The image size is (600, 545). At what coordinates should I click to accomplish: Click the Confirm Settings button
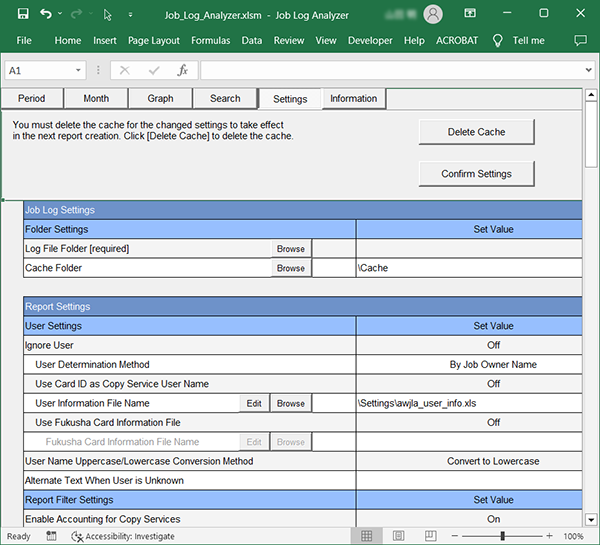(x=476, y=174)
